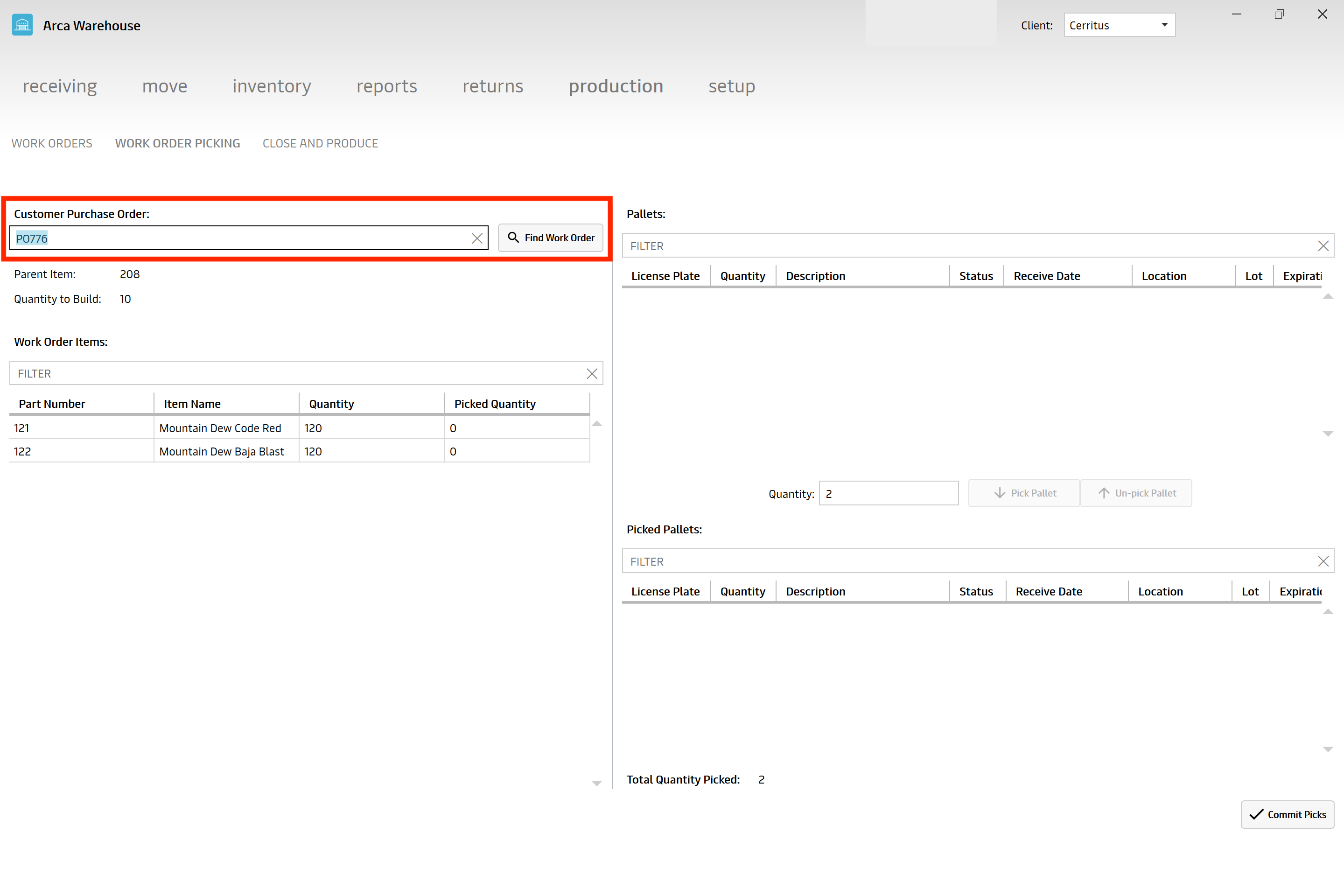
Task: Open the reports menu
Action: [387, 86]
